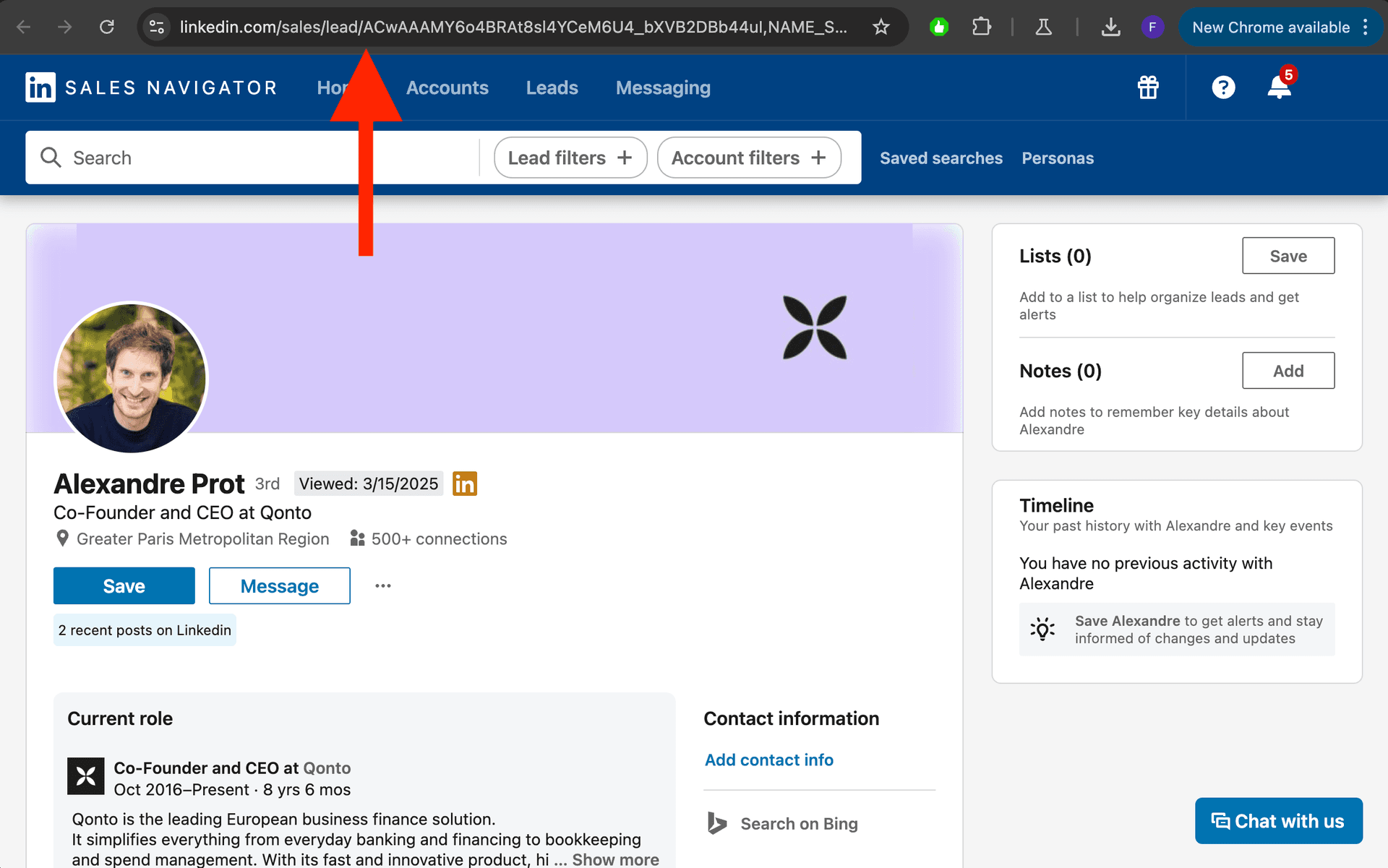Bookmark the page with the star icon
Viewport: 1388px width, 868px height.
tap(881, 27)
